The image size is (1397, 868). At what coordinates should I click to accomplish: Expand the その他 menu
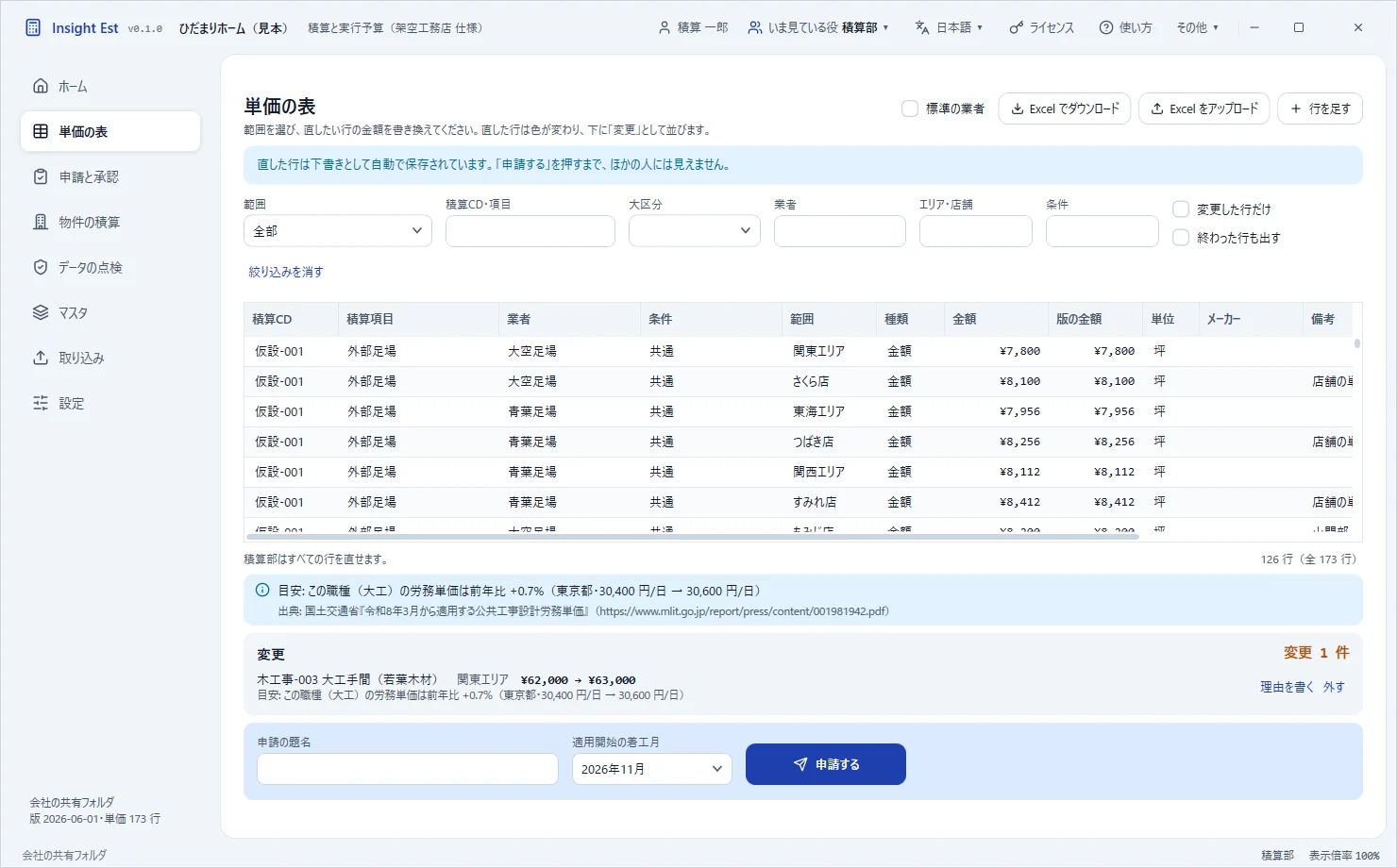(1197, 27)
